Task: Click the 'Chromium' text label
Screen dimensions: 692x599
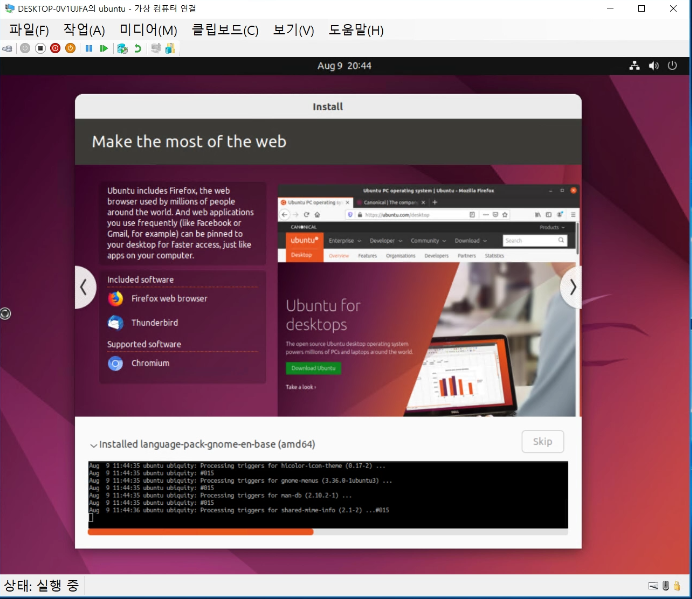Action: 150,363
